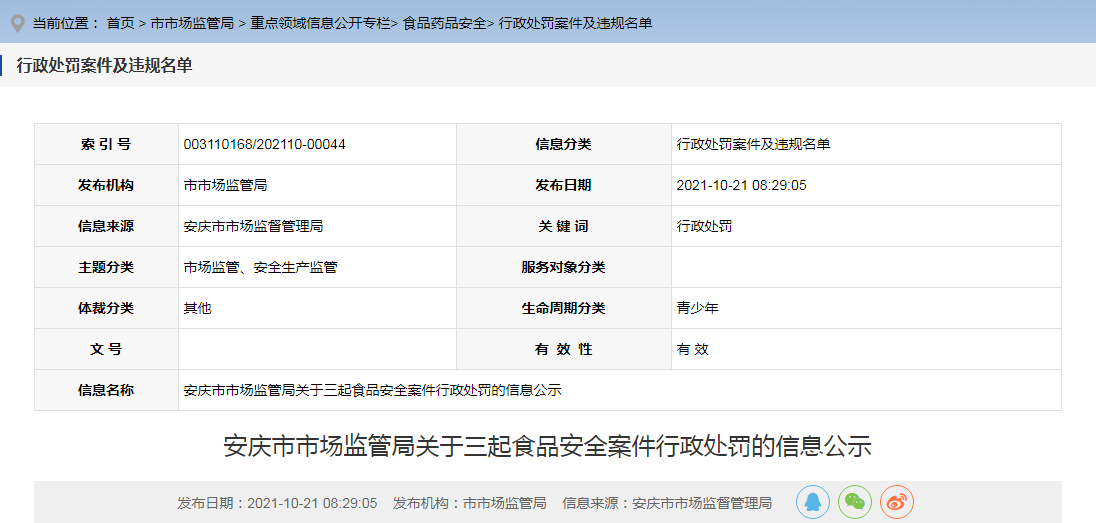The image size is (1096, 523).
Task: Open 市市场监管局 breadcrumb link
Action: [192, 23]
